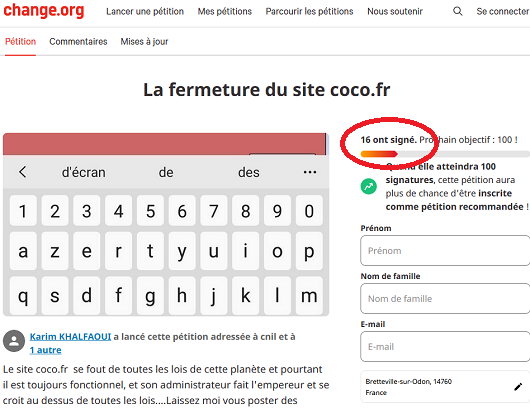Click the signature progress bar
This screenshot has width=530, height=409.
click(x=445, y=154)
